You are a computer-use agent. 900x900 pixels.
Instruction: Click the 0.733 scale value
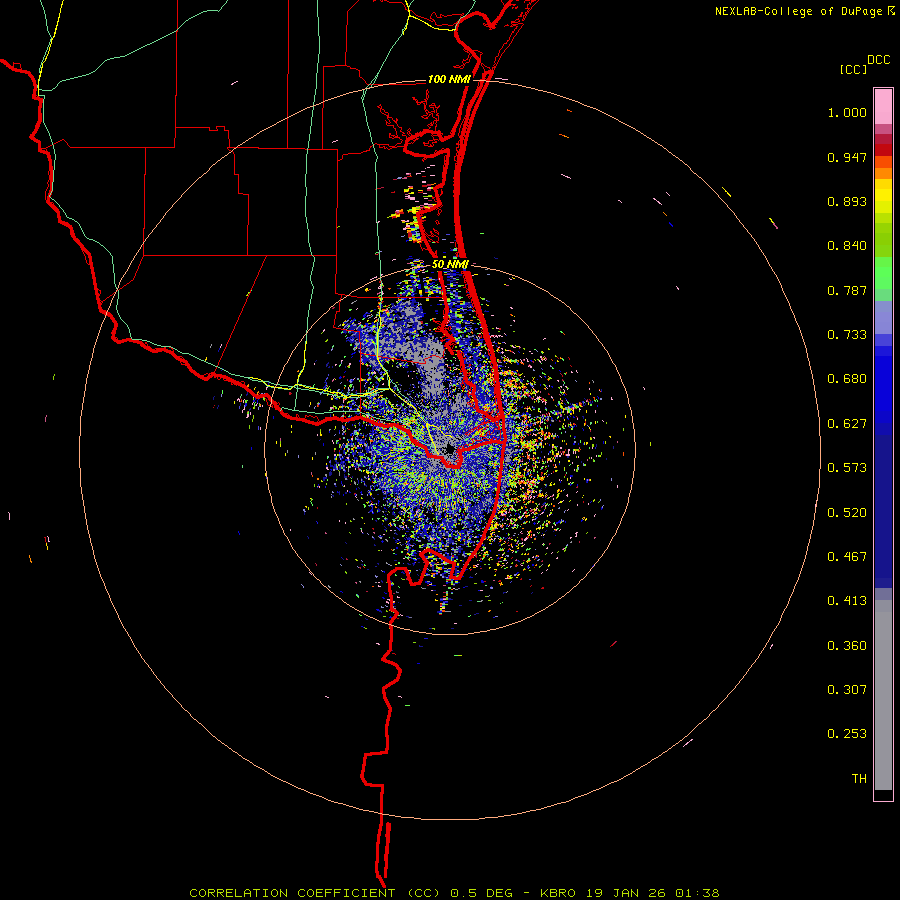click(x=847, y=335)
